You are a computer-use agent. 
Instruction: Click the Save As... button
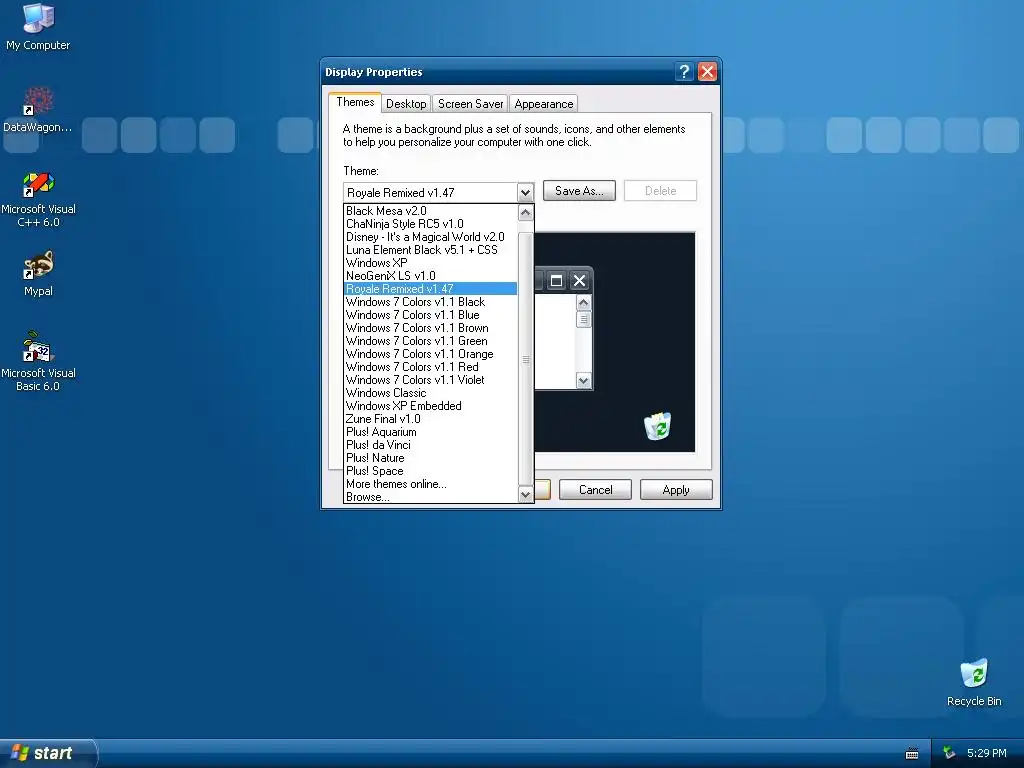point(579,191)
